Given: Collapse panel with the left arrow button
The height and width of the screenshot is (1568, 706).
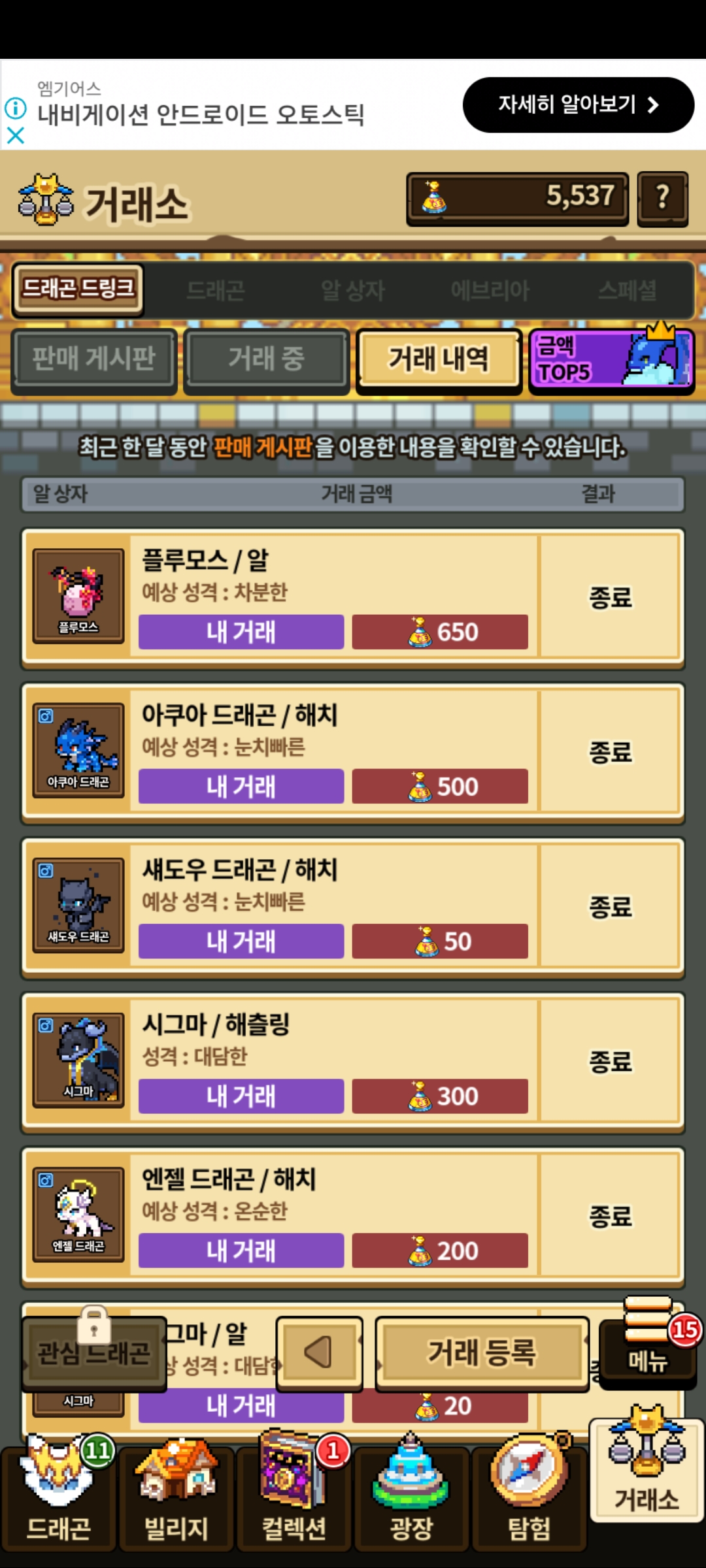Looking at the screenshot, I should tap(319, 1352).
